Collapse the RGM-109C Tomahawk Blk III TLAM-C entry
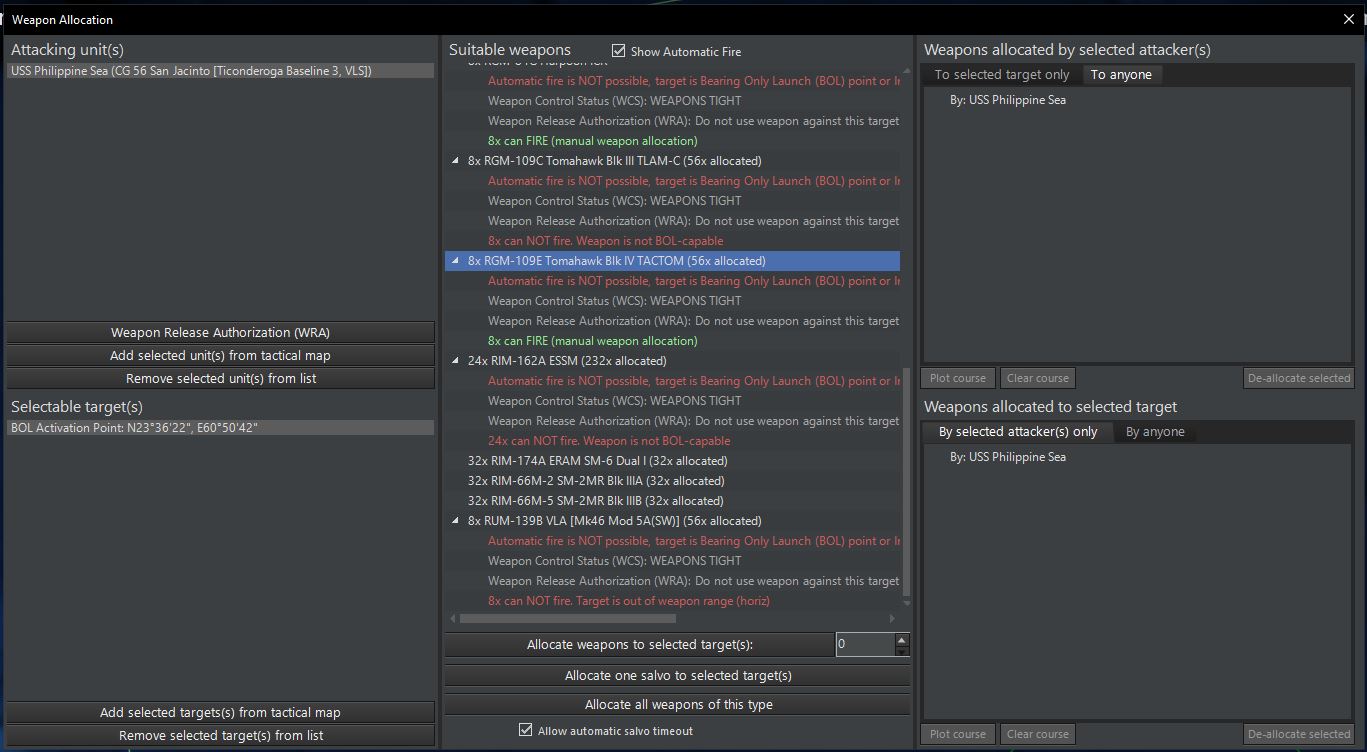1367x752 pixels. click(x=456, y=161)
